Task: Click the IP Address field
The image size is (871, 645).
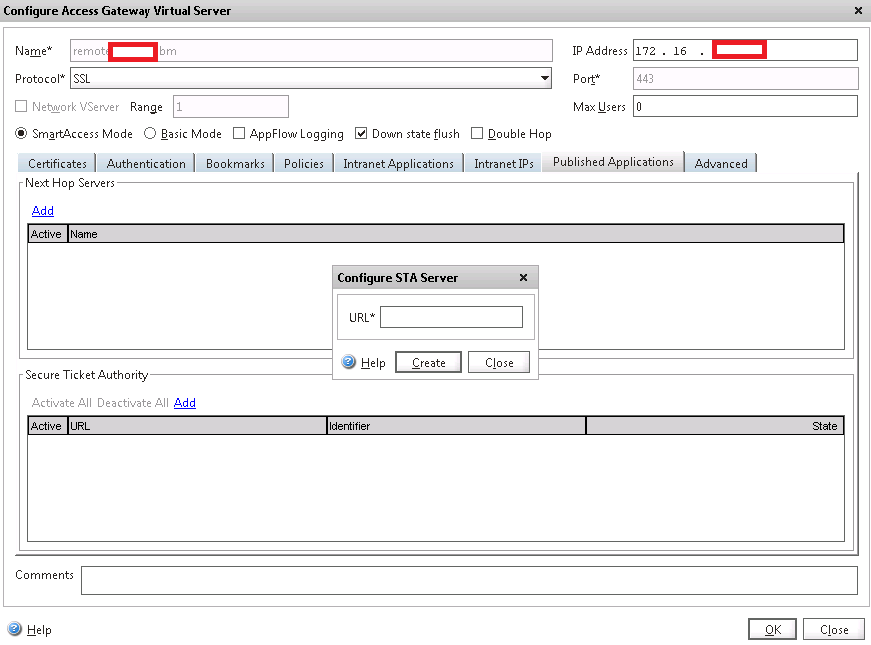Action: point(745,51)
